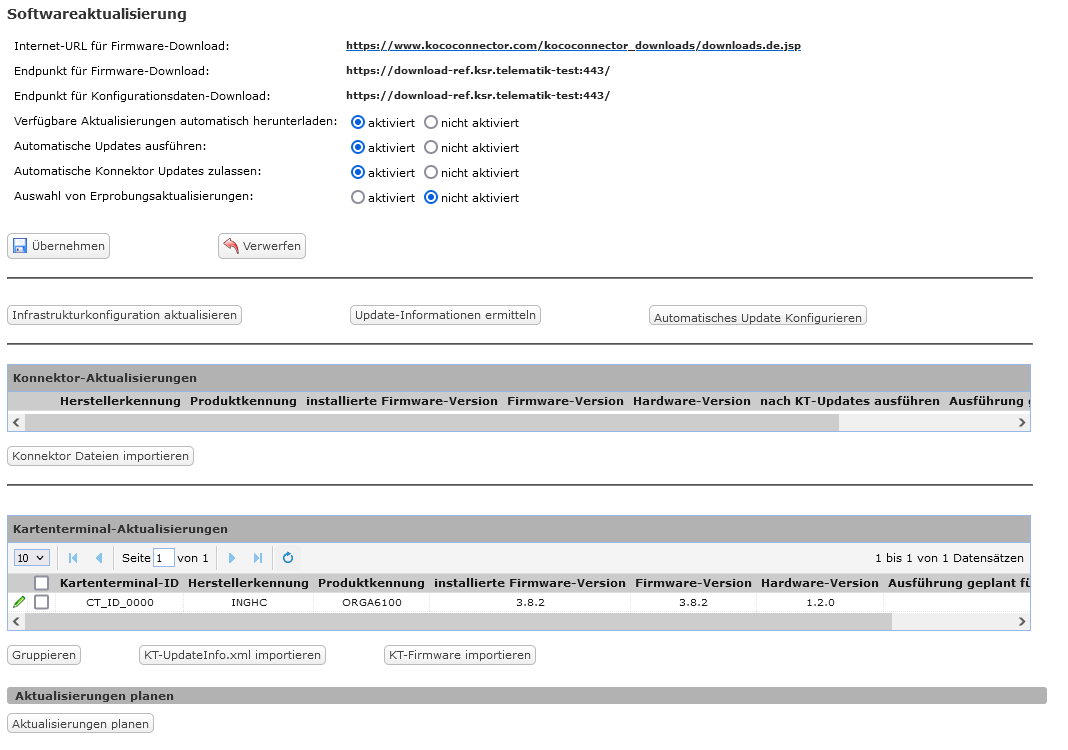Sort by Kartenterminal-ID column header

(119, 583)
